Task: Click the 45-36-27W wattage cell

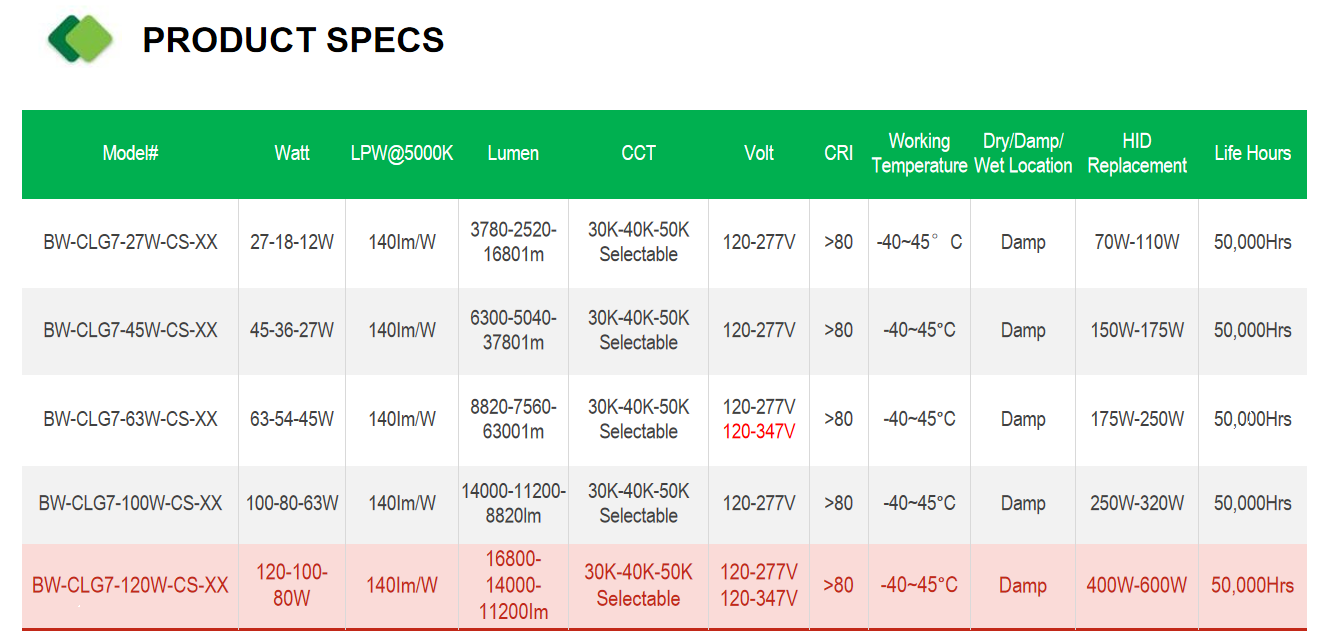Action: tap(292, 330)
